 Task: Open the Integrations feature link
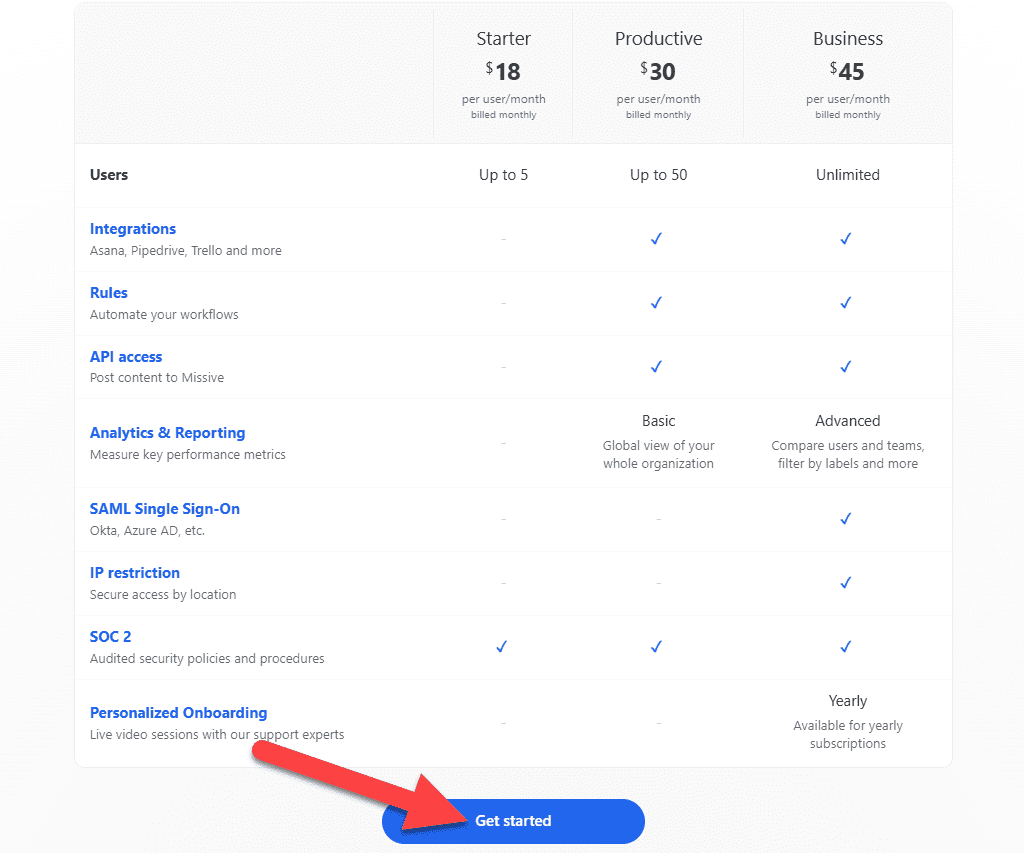(133, 229)
